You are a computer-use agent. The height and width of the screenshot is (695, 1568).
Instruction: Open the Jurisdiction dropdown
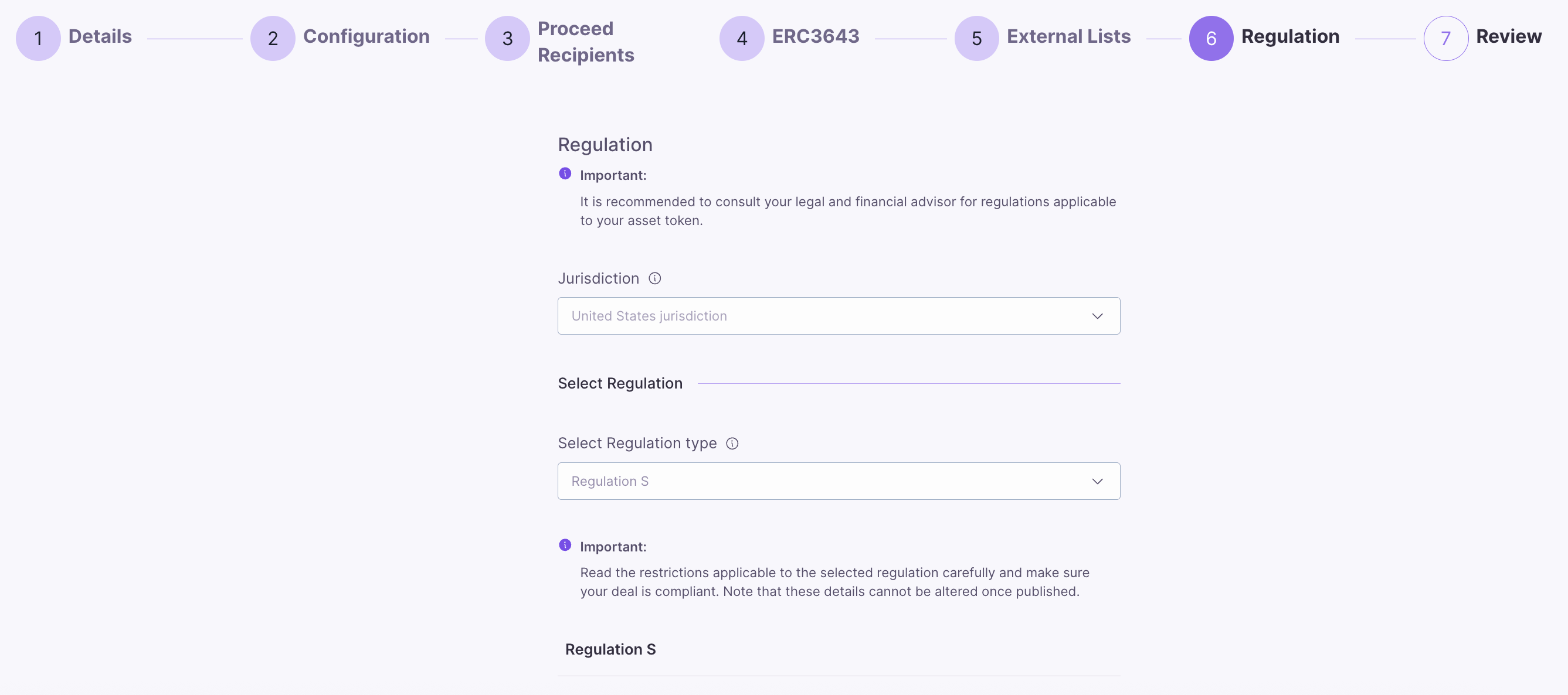[839, 316]
